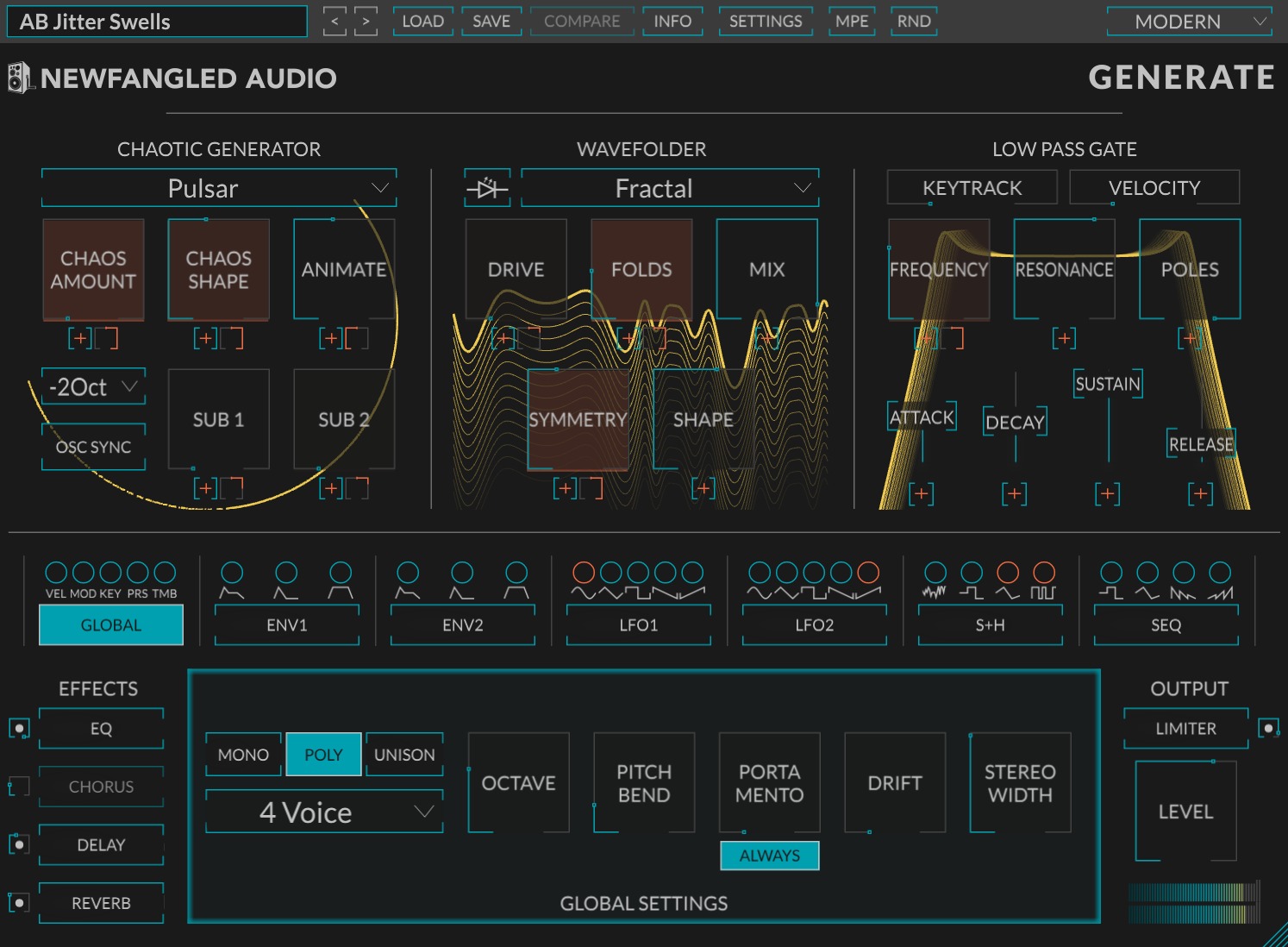
Task: Switch to the GLOBAL tab
Action: pos(111,625)
